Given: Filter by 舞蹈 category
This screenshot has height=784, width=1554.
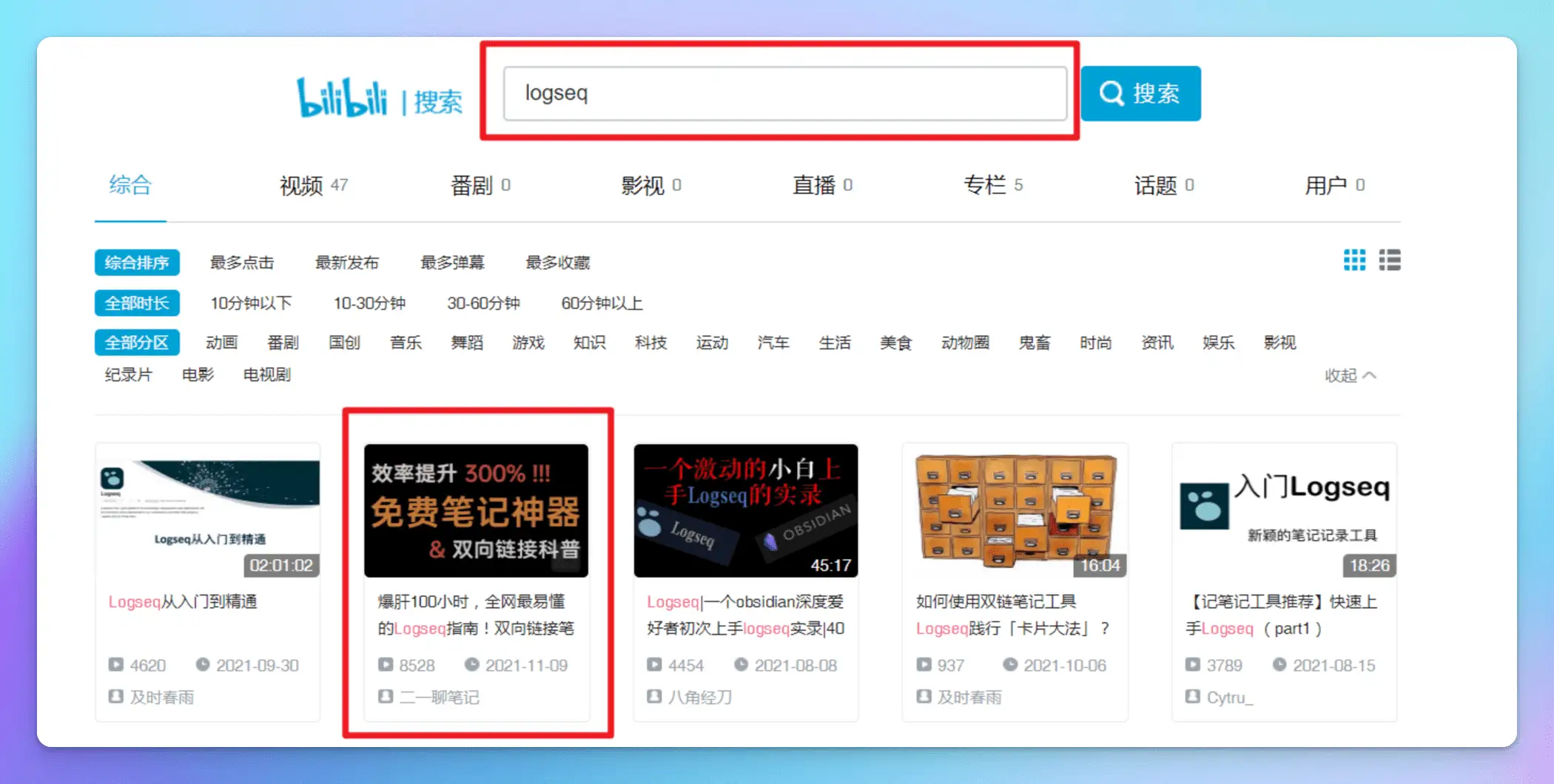Looking at the screenshot, I should [x=467, y=342].
